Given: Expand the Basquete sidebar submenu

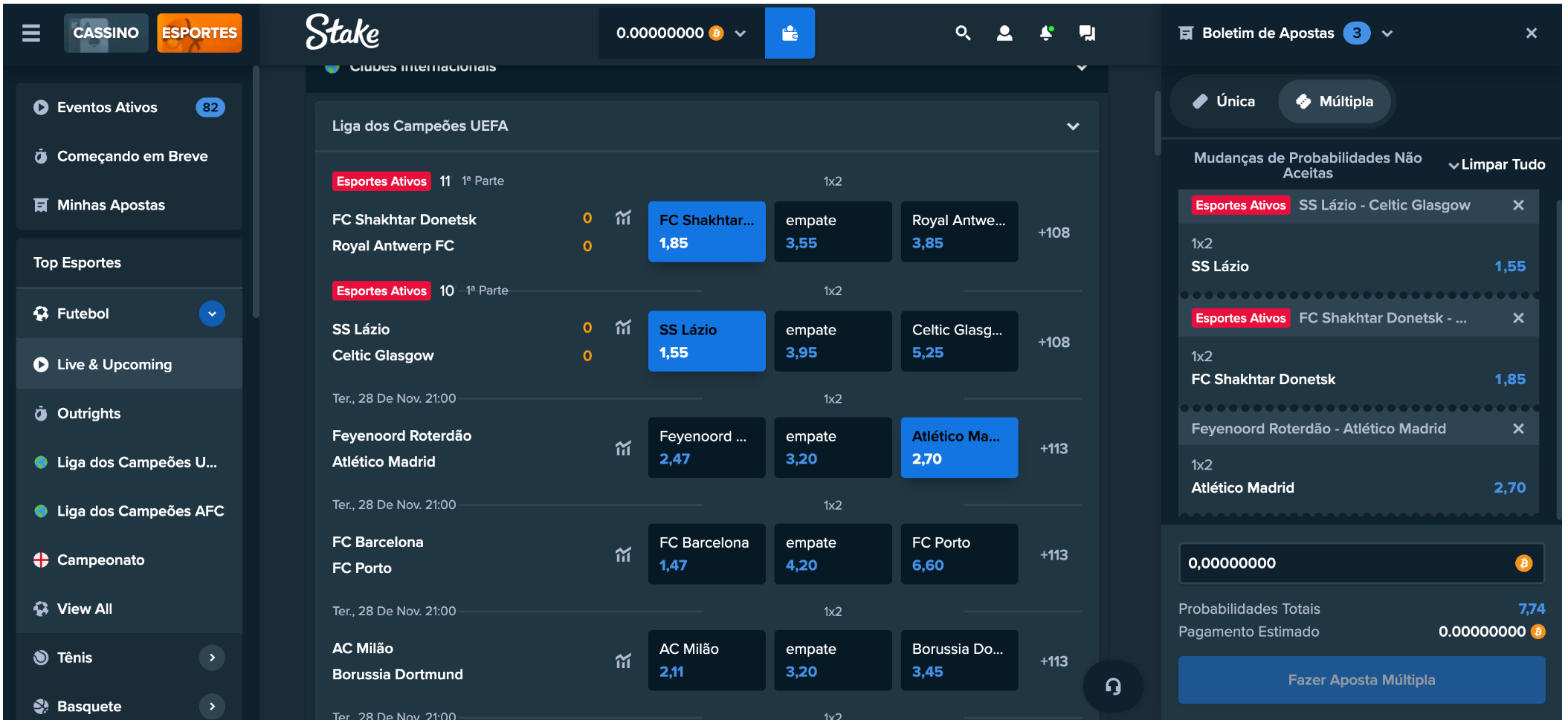Looking at the screenshot, I should (212, 707).
